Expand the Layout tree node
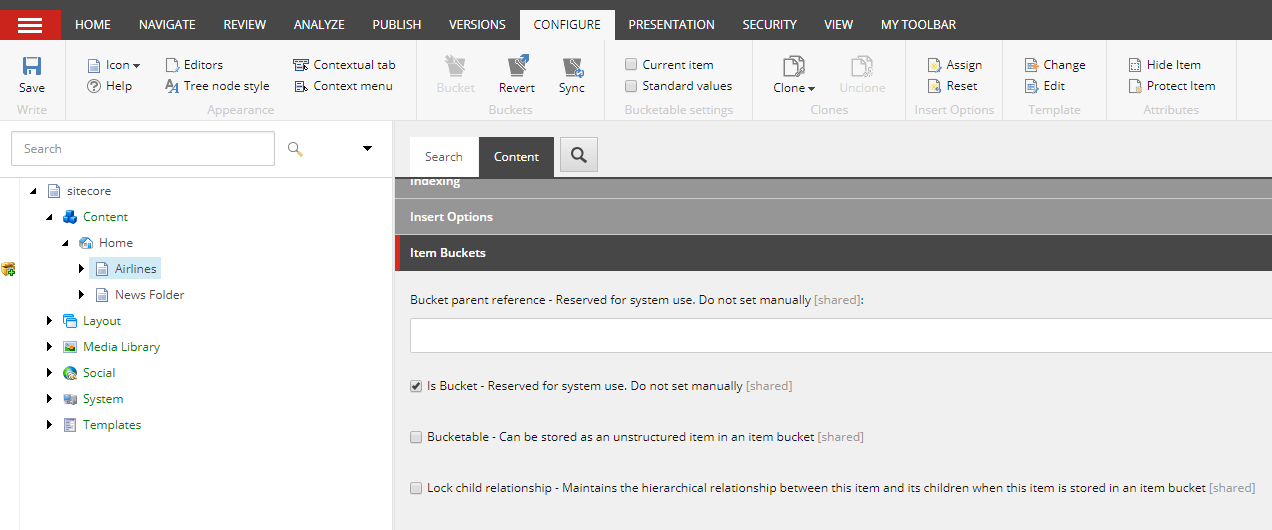 (x=50, y=321)
